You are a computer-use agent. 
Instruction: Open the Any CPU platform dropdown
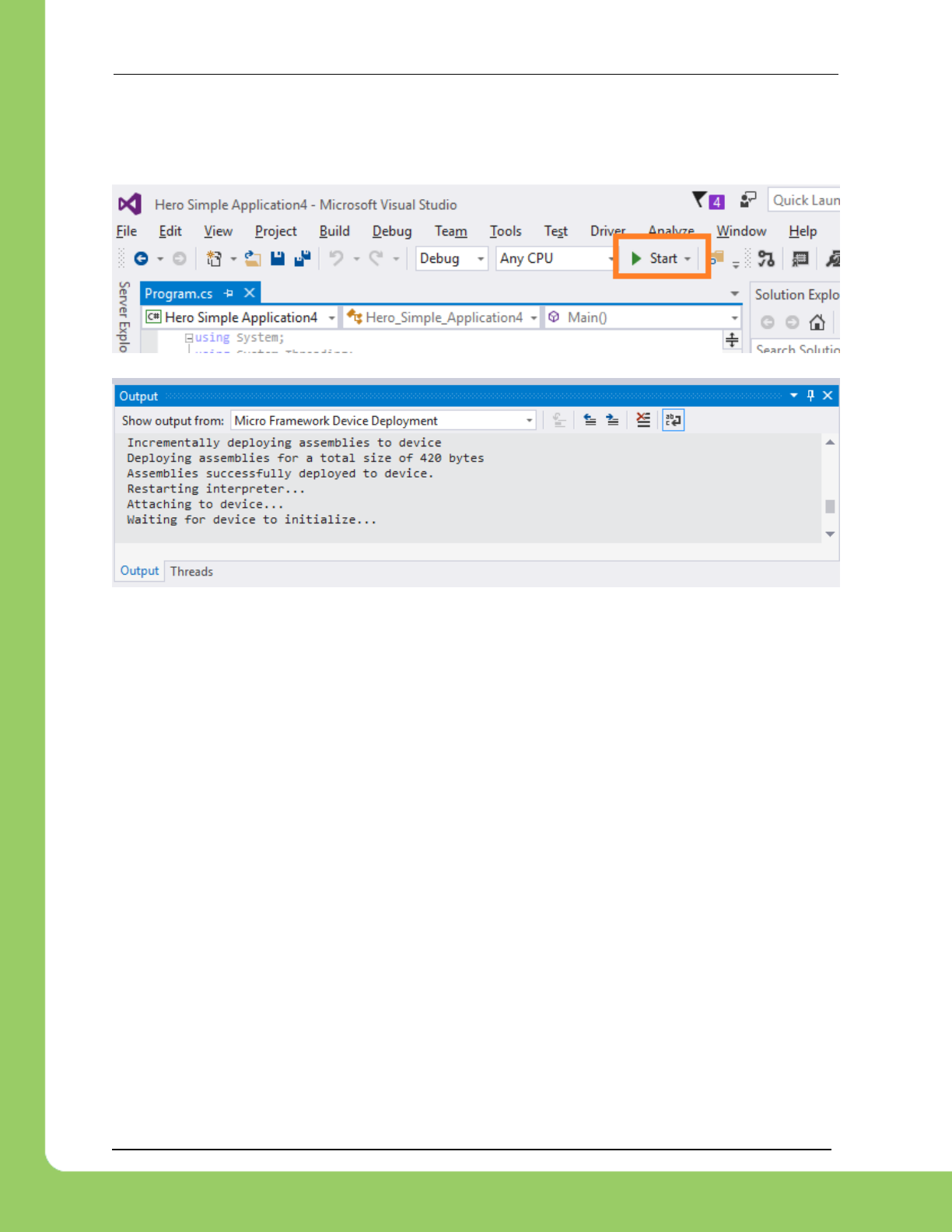tap(611, 258)
